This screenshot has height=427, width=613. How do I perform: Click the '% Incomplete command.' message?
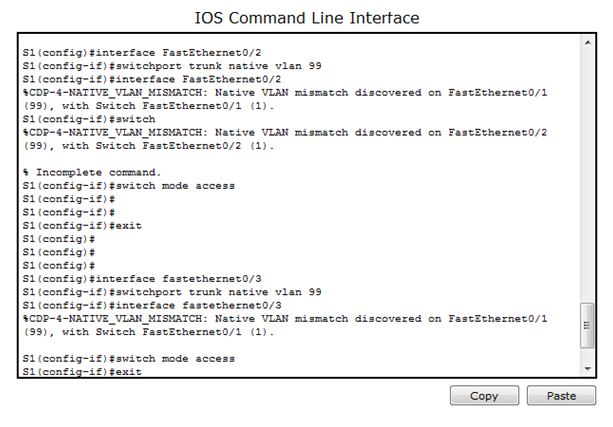point(92,172)
